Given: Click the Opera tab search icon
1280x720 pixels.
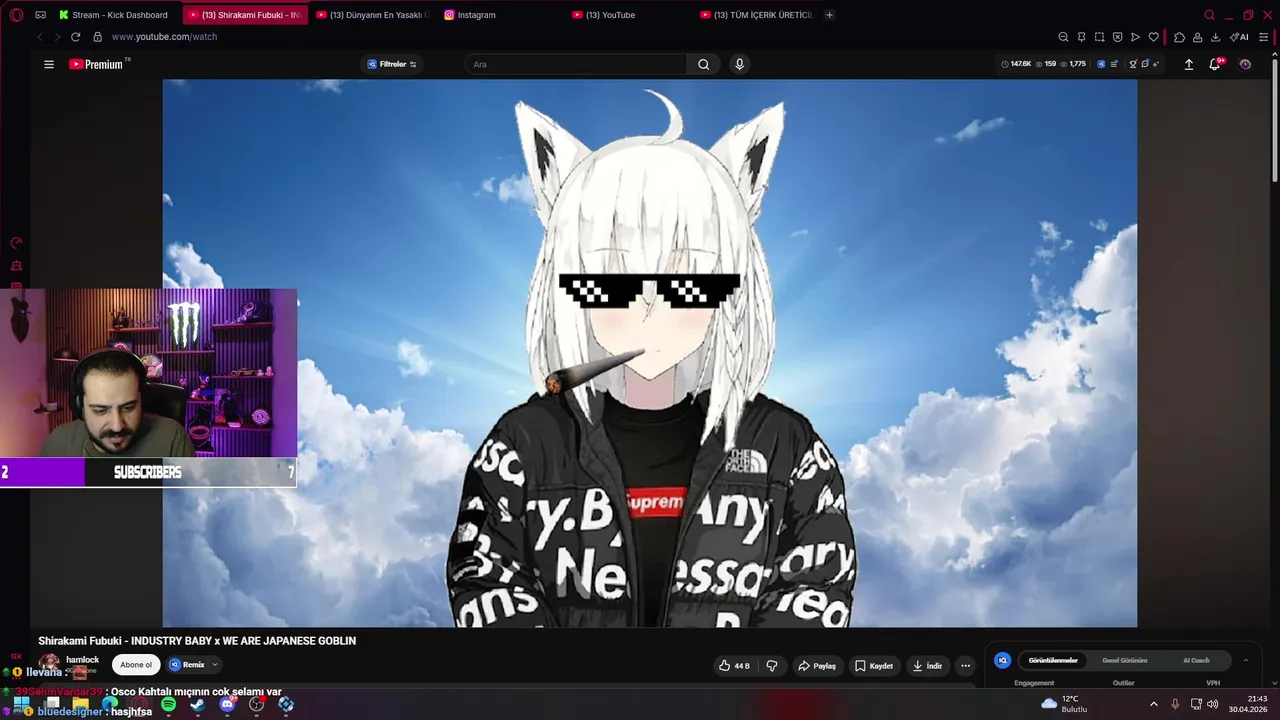Looking at the screenshot, I should click(x=1209, y=15).
